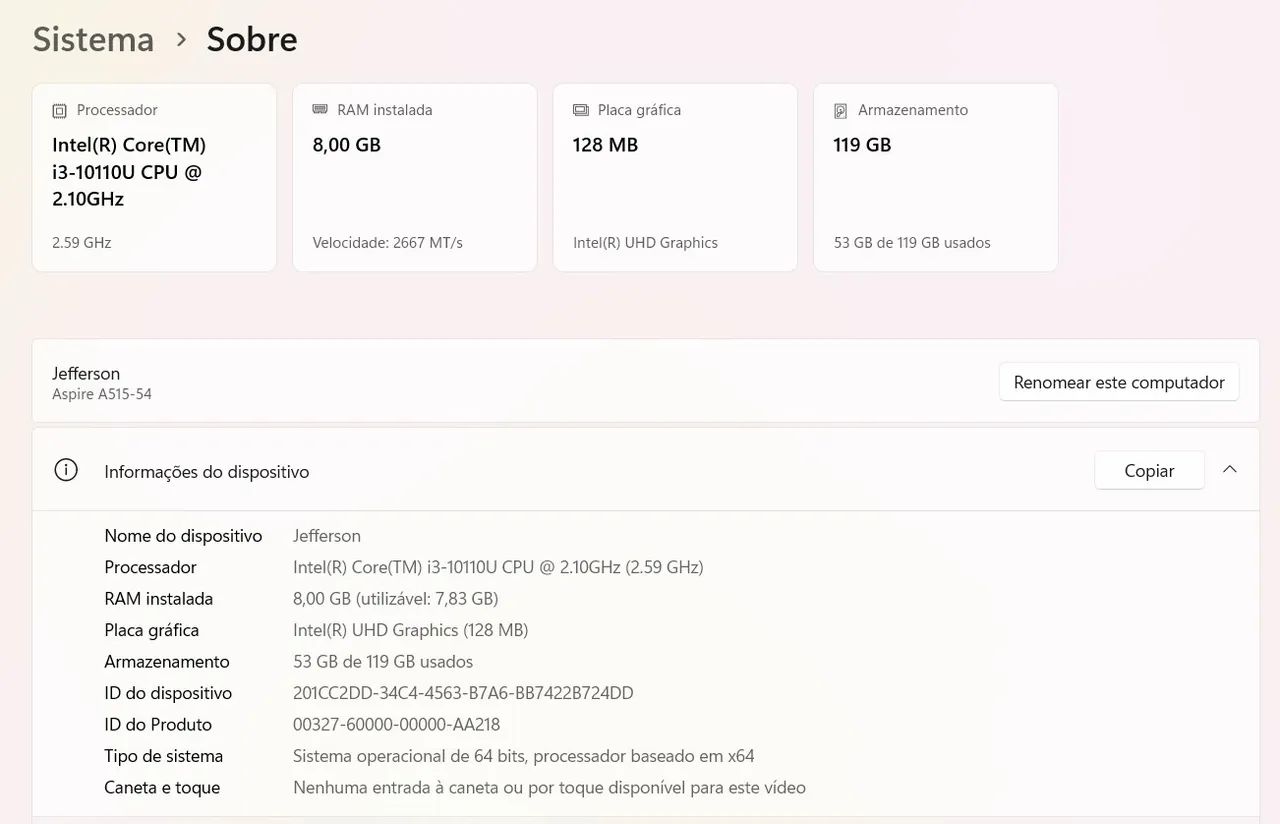The width and height of the screenshot is (1280, 824).
Task: Click 53 GB de 119 GB usados in storage card
Action: point(912,243)
